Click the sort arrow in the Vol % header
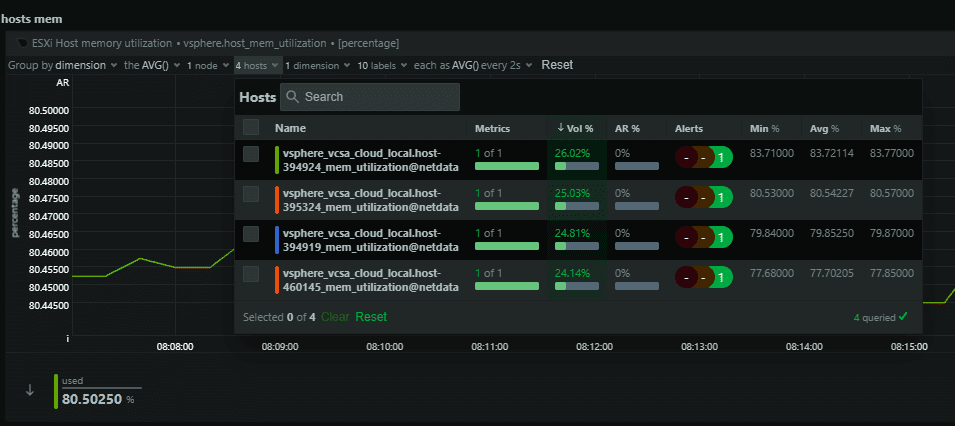The height and width of the screenshot is (426, 955). pos(561,128)
